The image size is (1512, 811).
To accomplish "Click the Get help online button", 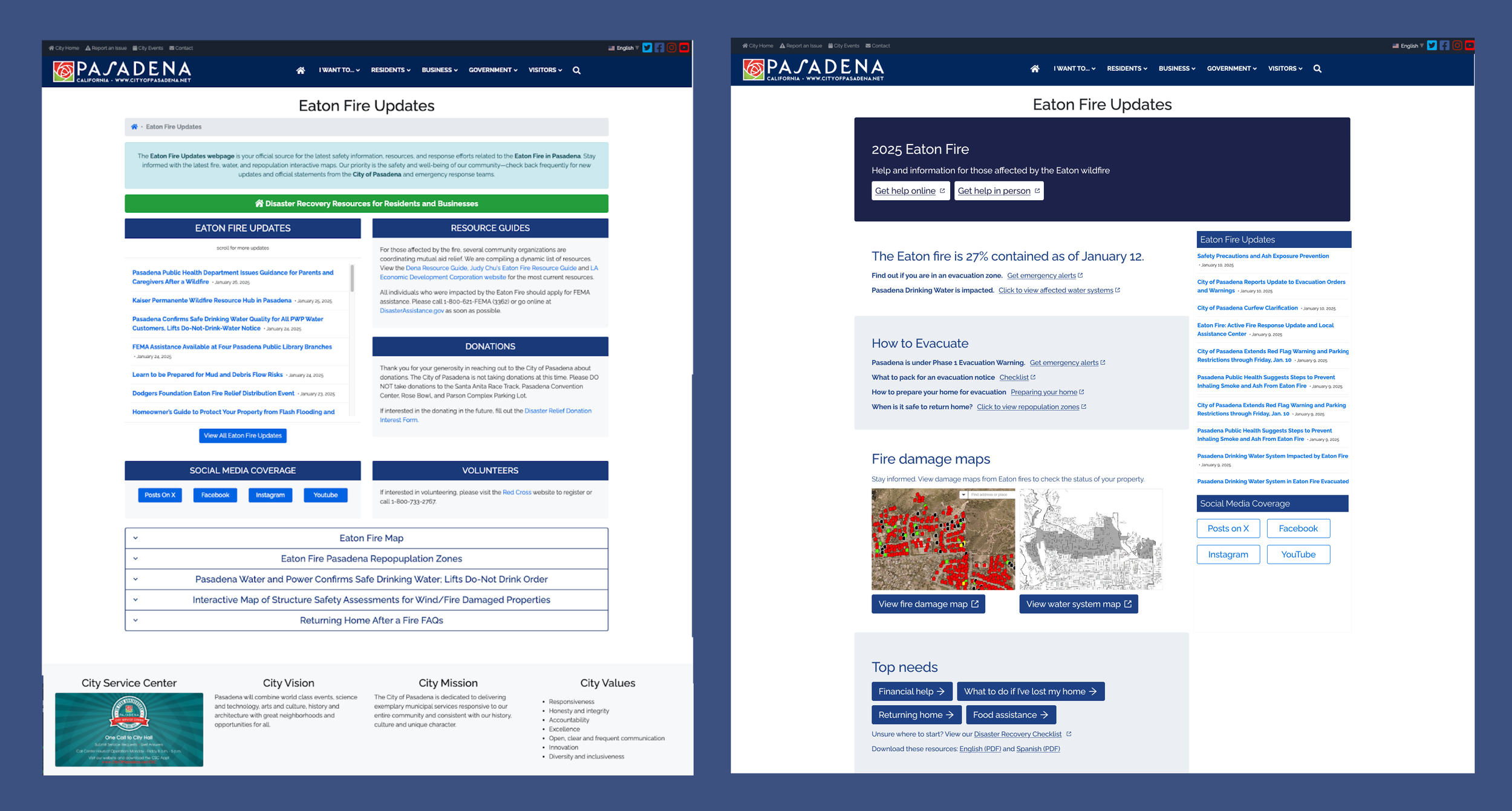I will tap(910, 191).
